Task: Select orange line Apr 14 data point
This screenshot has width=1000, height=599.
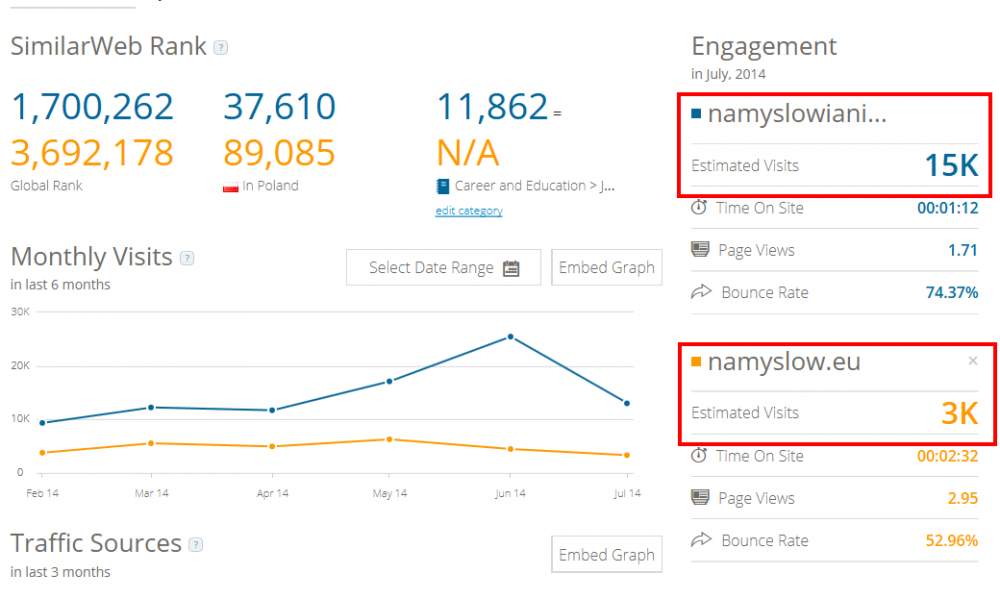Action: click(272, 447)
